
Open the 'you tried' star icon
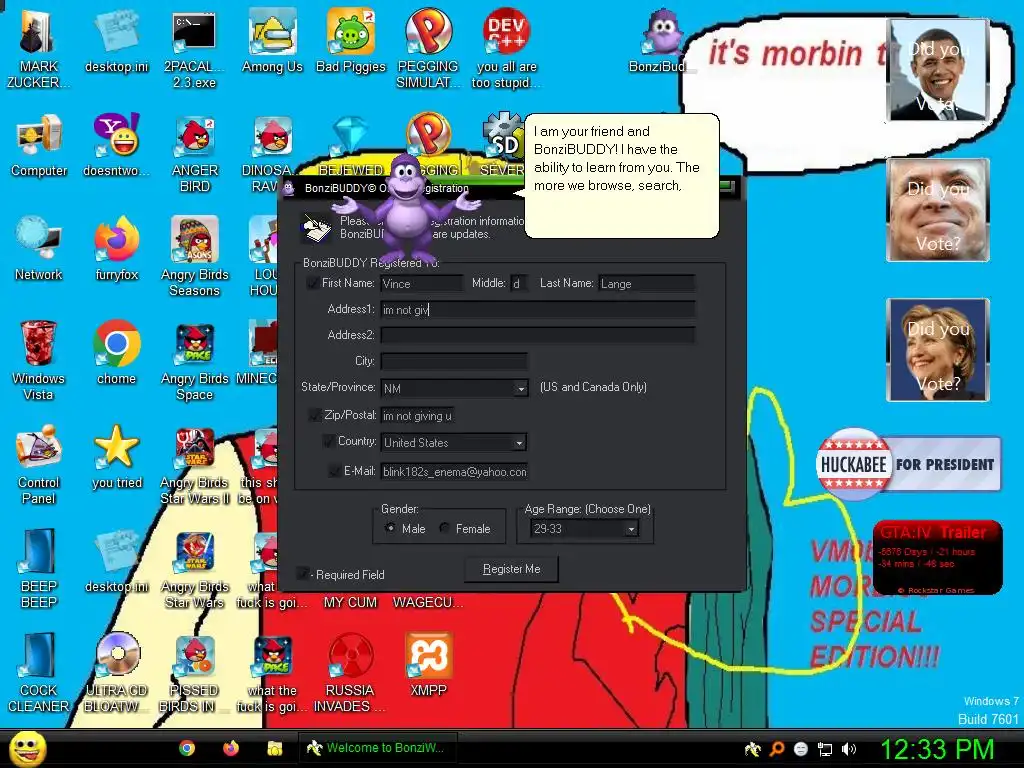click(116, 457)
